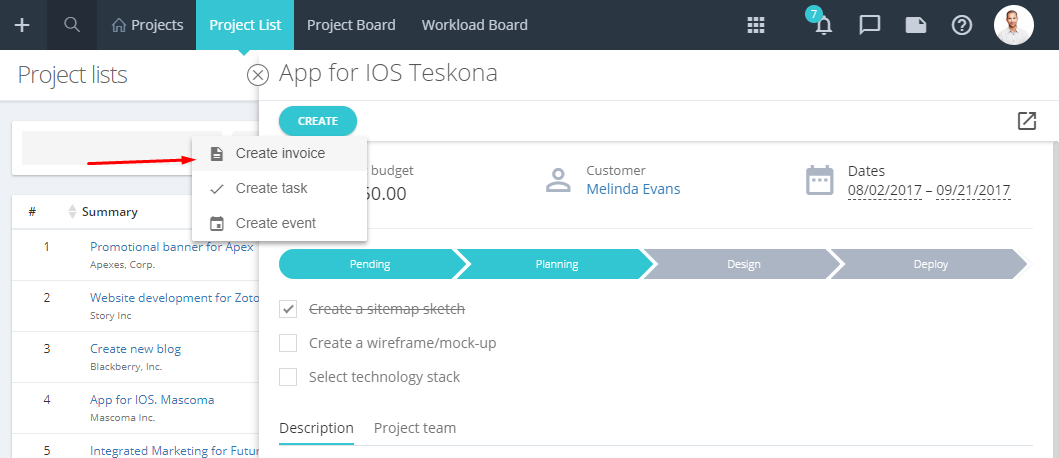
Task: Open the chat messages icon
Action: pos(869,25)
